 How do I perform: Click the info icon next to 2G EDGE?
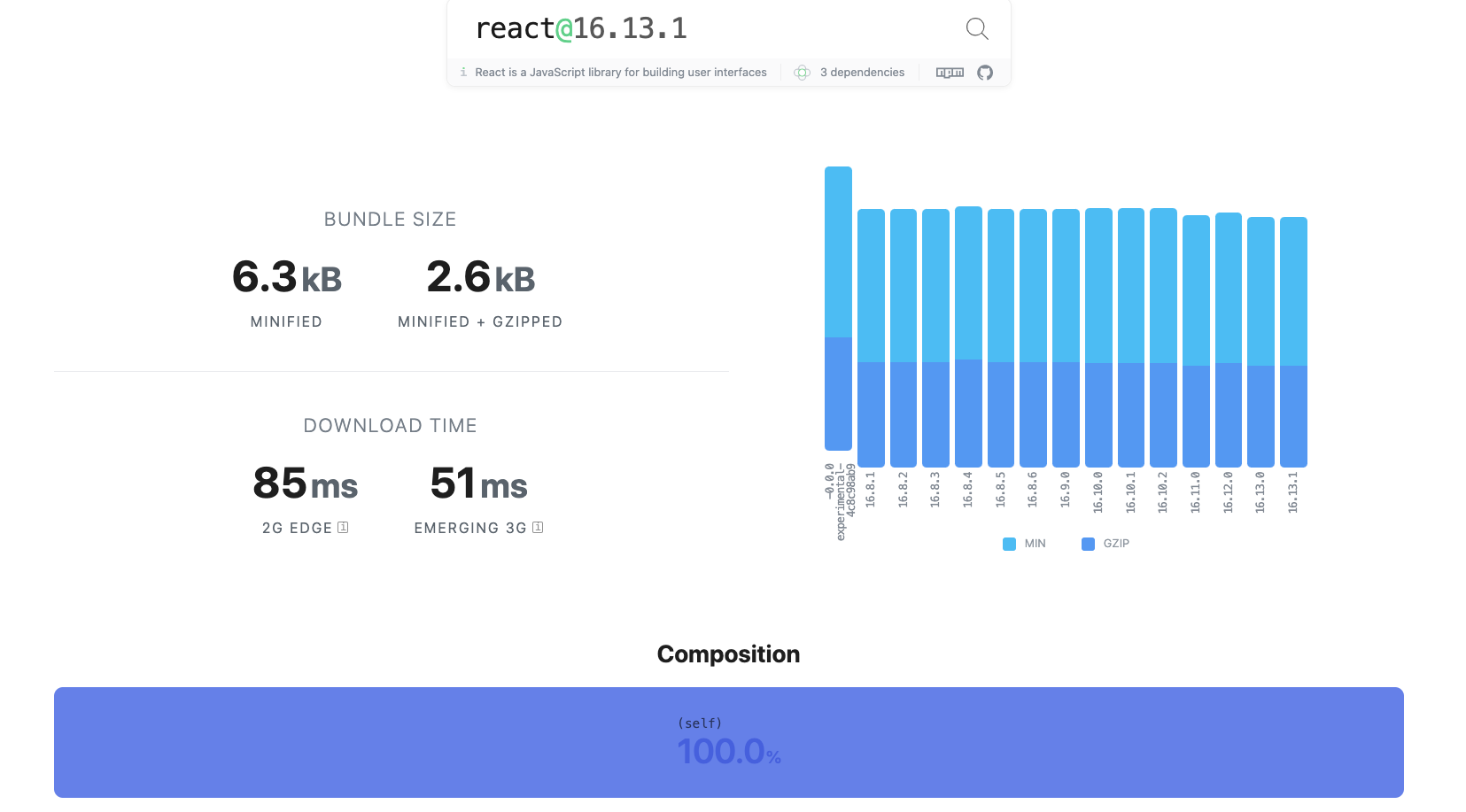(343, 528)
